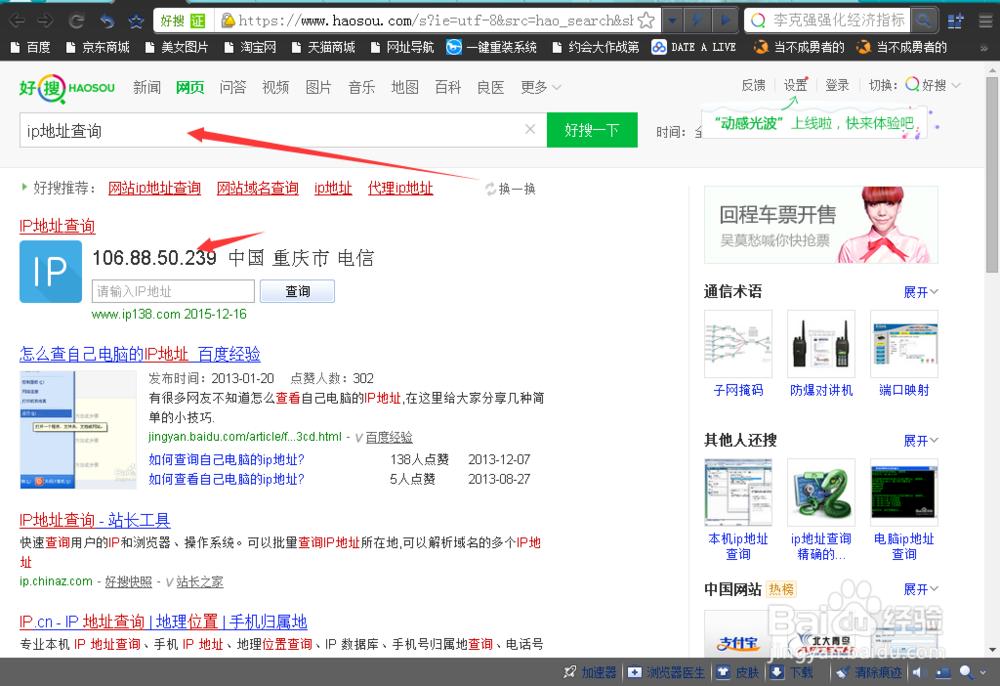Expand the 其他人还搜 section with 展开
This screenshot has width=1000, height=686.
click(921, 441)
